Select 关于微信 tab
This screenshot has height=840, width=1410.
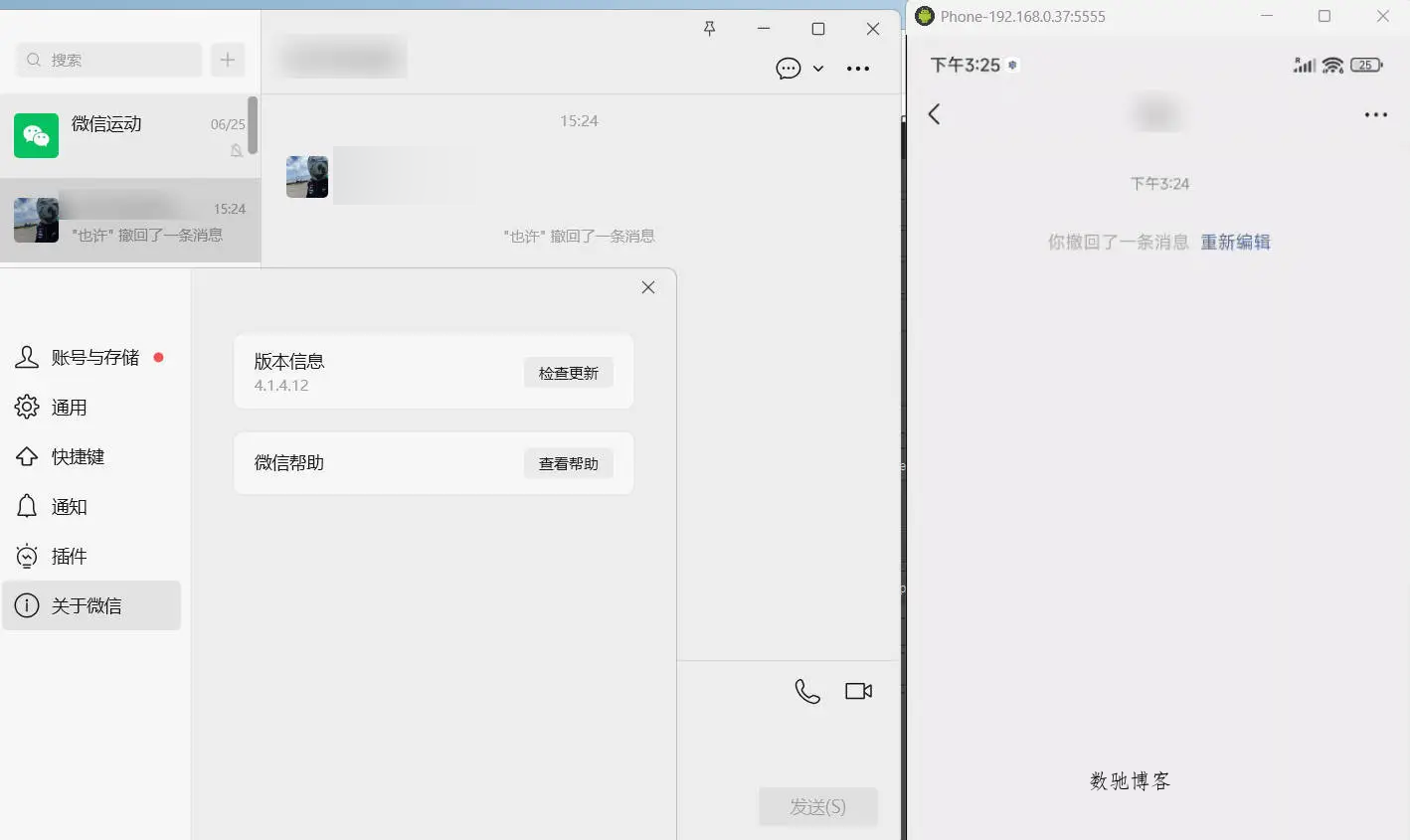[x=91, y=605]
